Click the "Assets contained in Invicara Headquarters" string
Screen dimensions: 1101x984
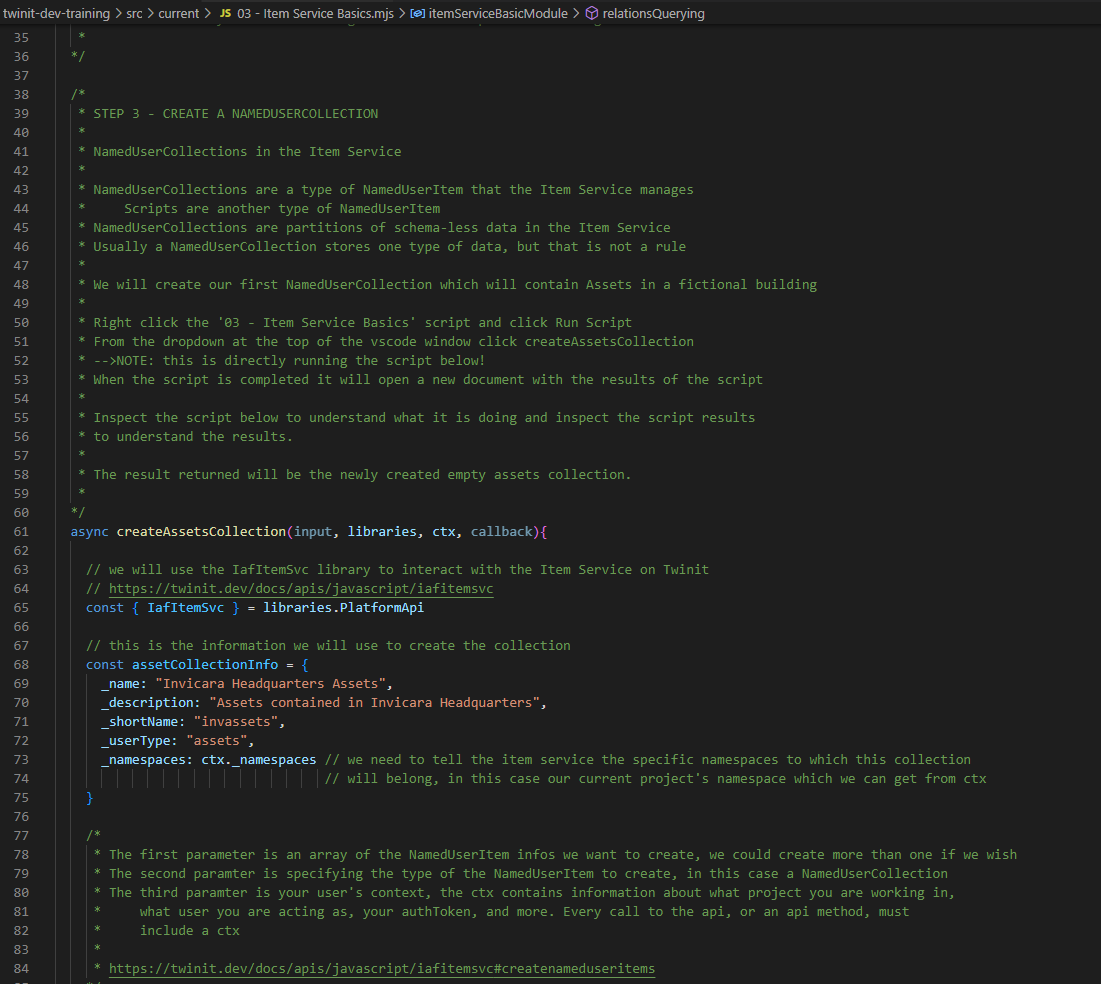pyautogui.click(x=374, y=702)
